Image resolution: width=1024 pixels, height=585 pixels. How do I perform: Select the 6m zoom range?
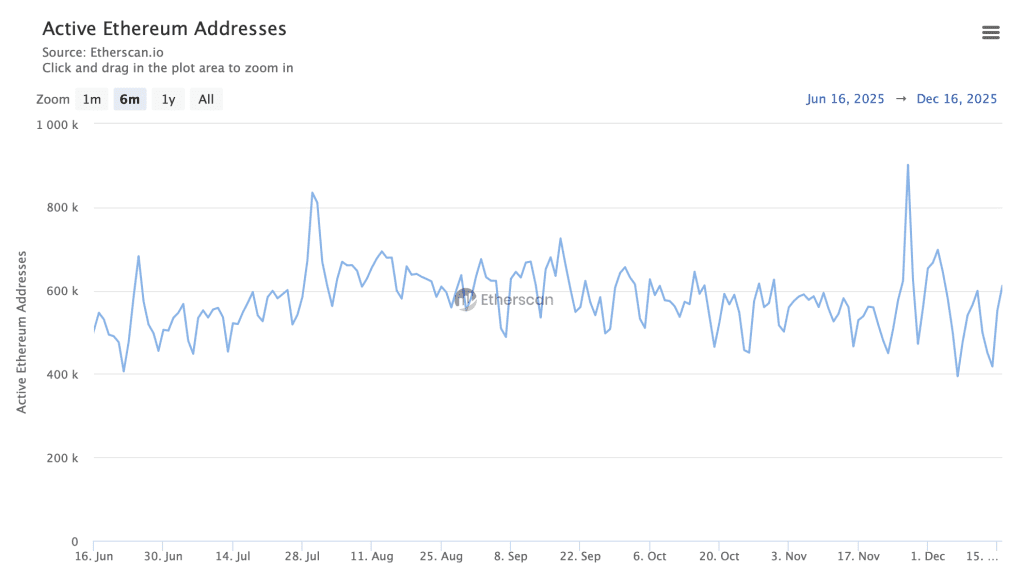click(129, 99)
